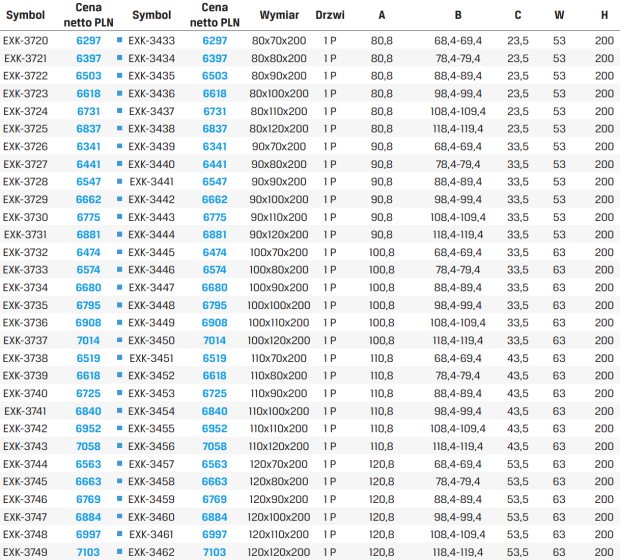The height and width of the screenshot is (560, 620).
Task: Select symbol EXK-3735
Action: (25, 306)
